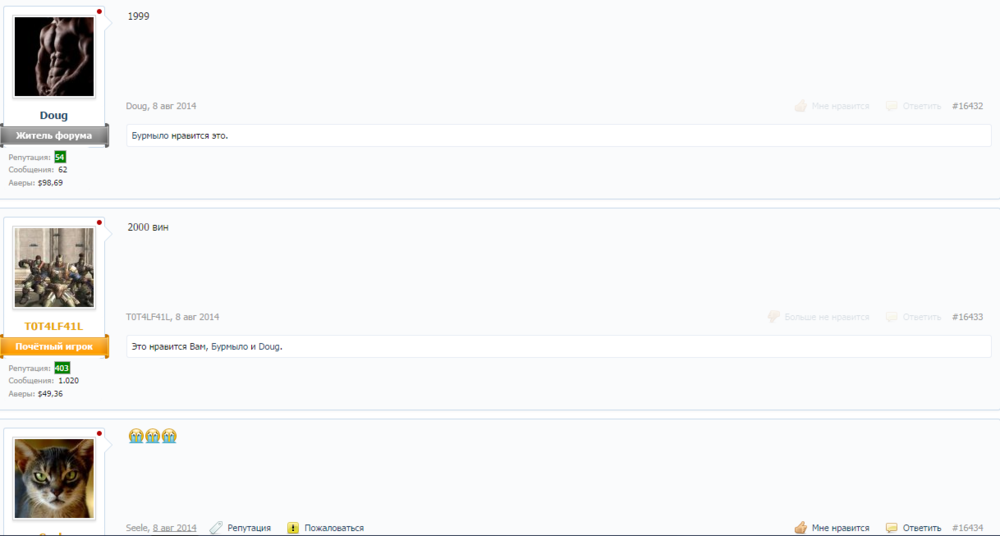Open Doug's avatar profile picture
The height and width of the screenshot is (536, 1000).
coord(54,56)
